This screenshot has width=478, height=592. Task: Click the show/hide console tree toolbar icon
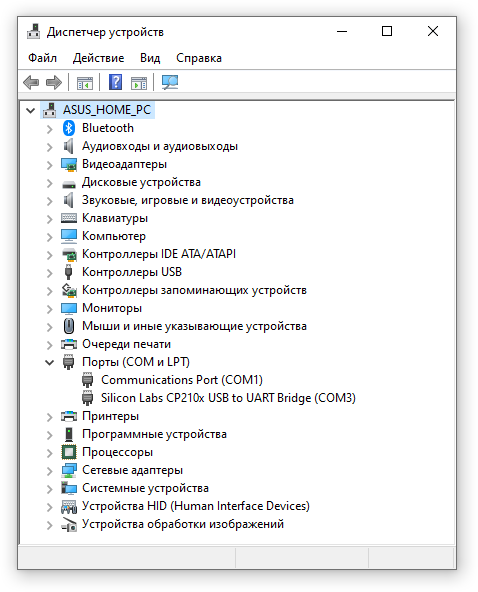[85, 83]
